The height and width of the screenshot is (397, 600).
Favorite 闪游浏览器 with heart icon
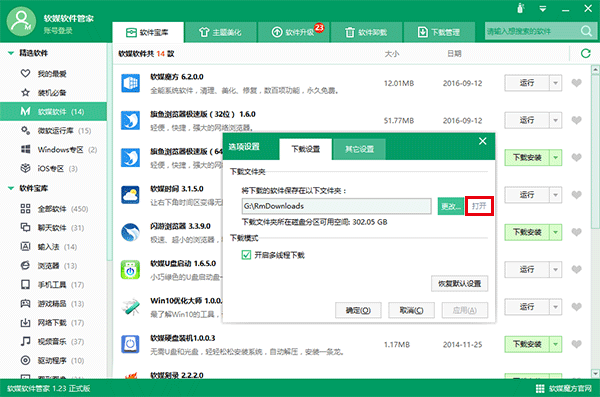point(576,232)
